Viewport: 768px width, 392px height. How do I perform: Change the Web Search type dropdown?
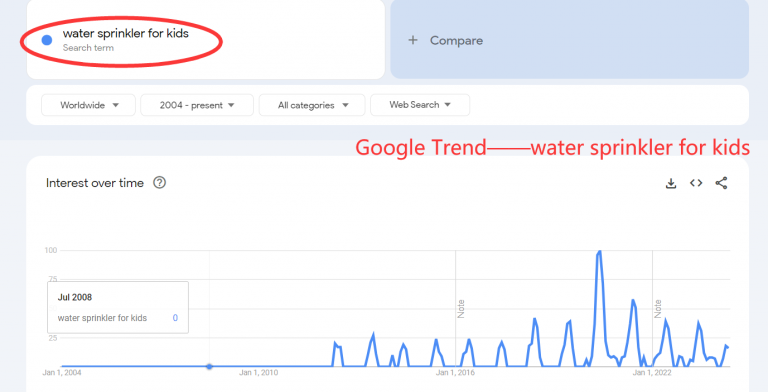420,105
